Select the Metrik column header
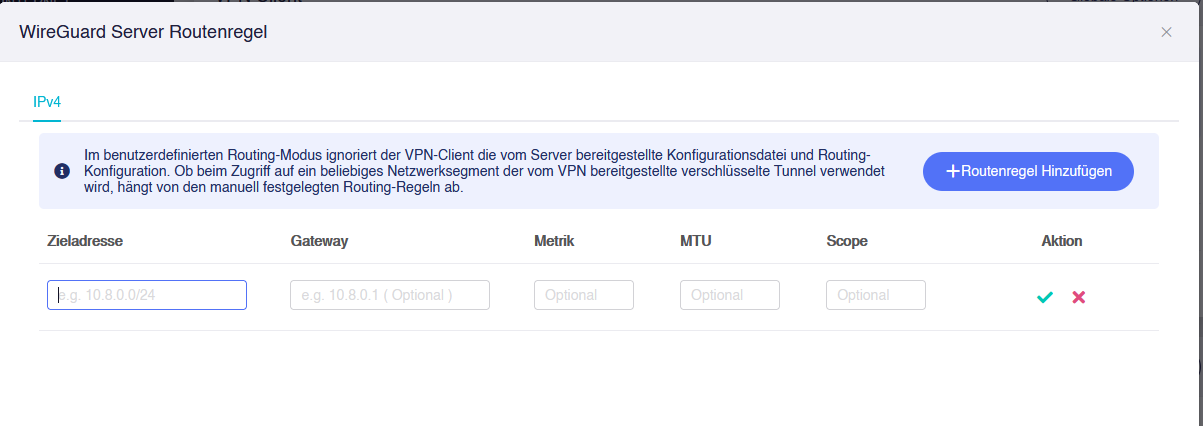Image resolution: width=1203 pixels, height=426 pixels. (x=554, y=241)
